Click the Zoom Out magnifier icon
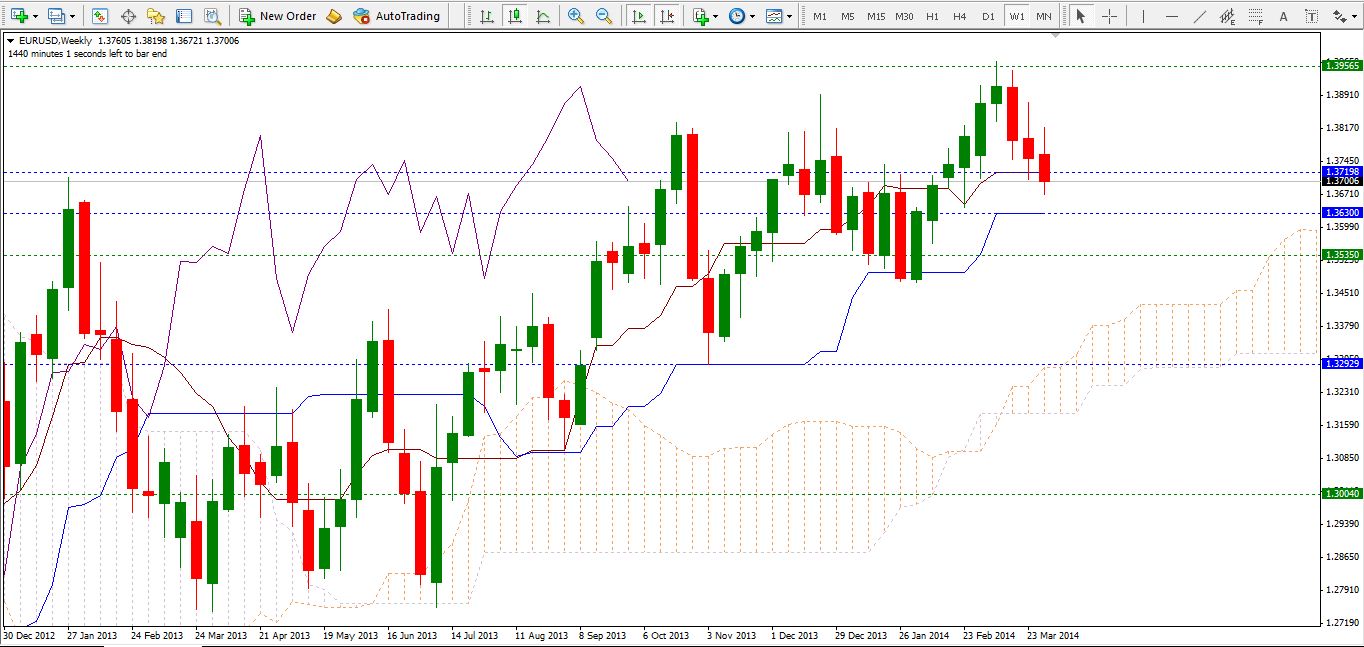The width and height of the screenshot is (1364, 647). tap(603, 16)
